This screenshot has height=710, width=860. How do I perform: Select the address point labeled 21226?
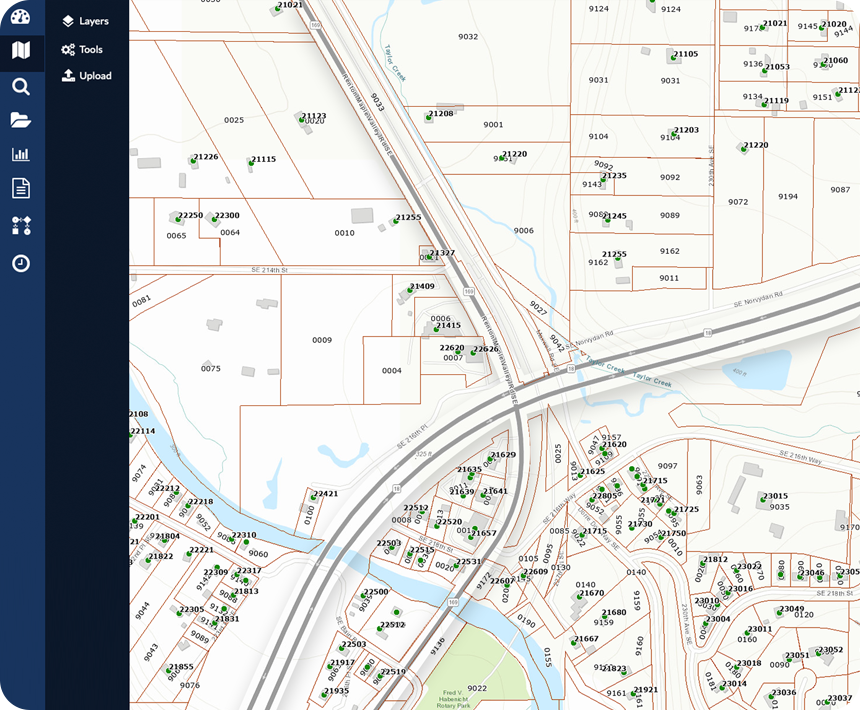(x=193, y=160)
